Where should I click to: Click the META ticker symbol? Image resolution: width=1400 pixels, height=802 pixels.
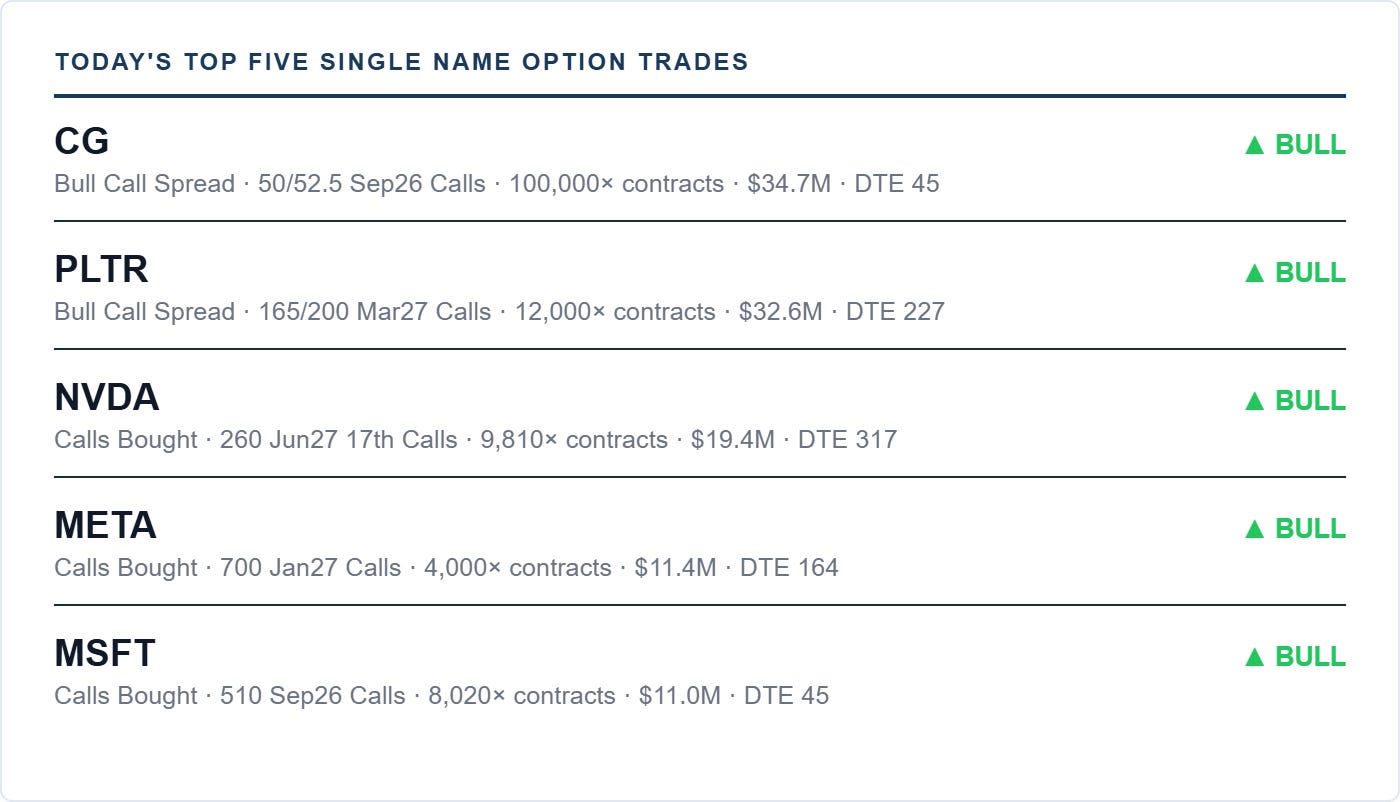coord(106,525)
